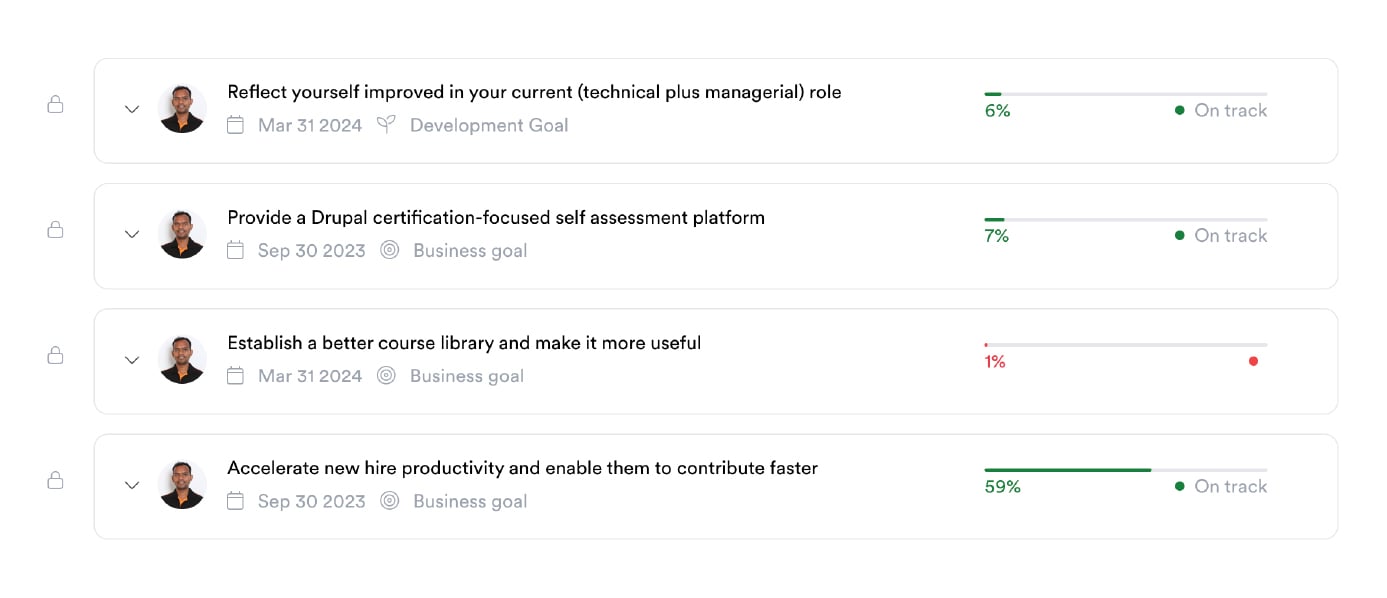Image resolution: width=1387 pixels, height=598 pixels.
Task: Click lock icon beside the course library goal
Action: click(x=56, y=355)
